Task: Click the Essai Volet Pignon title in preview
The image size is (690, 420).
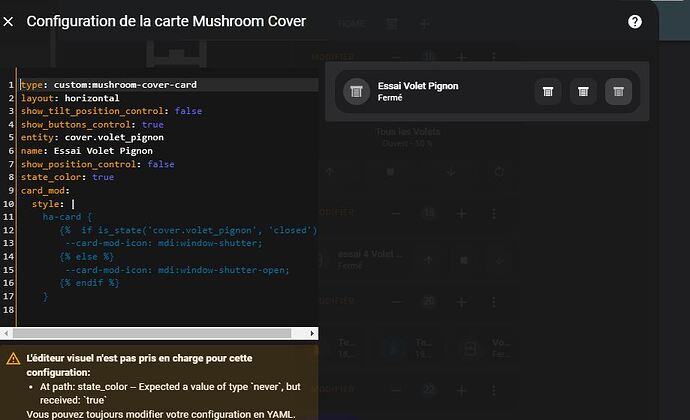Action: [x=418, y=86]
